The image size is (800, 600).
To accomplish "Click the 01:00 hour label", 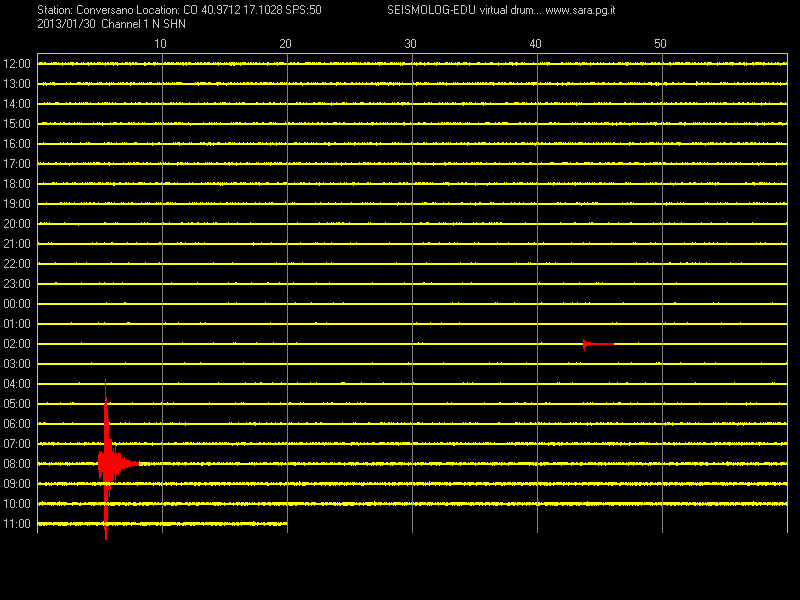I will [17, 324].
